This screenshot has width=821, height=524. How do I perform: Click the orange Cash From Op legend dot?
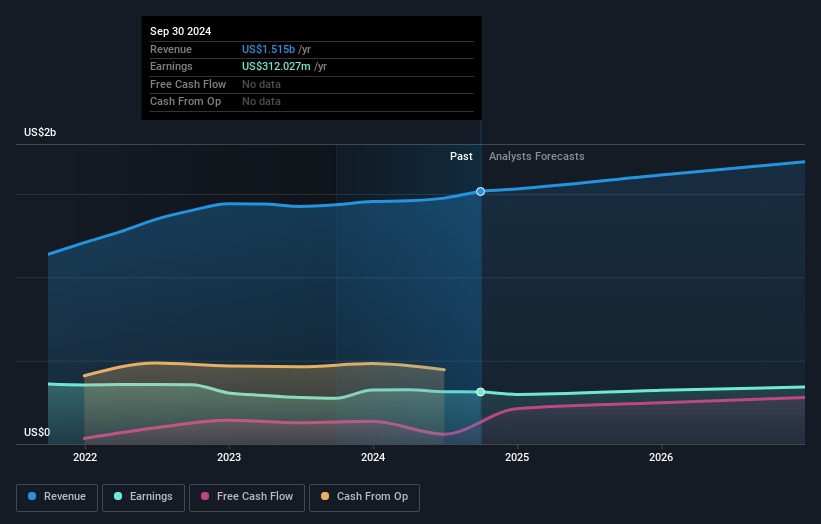[x=325, y=496]
